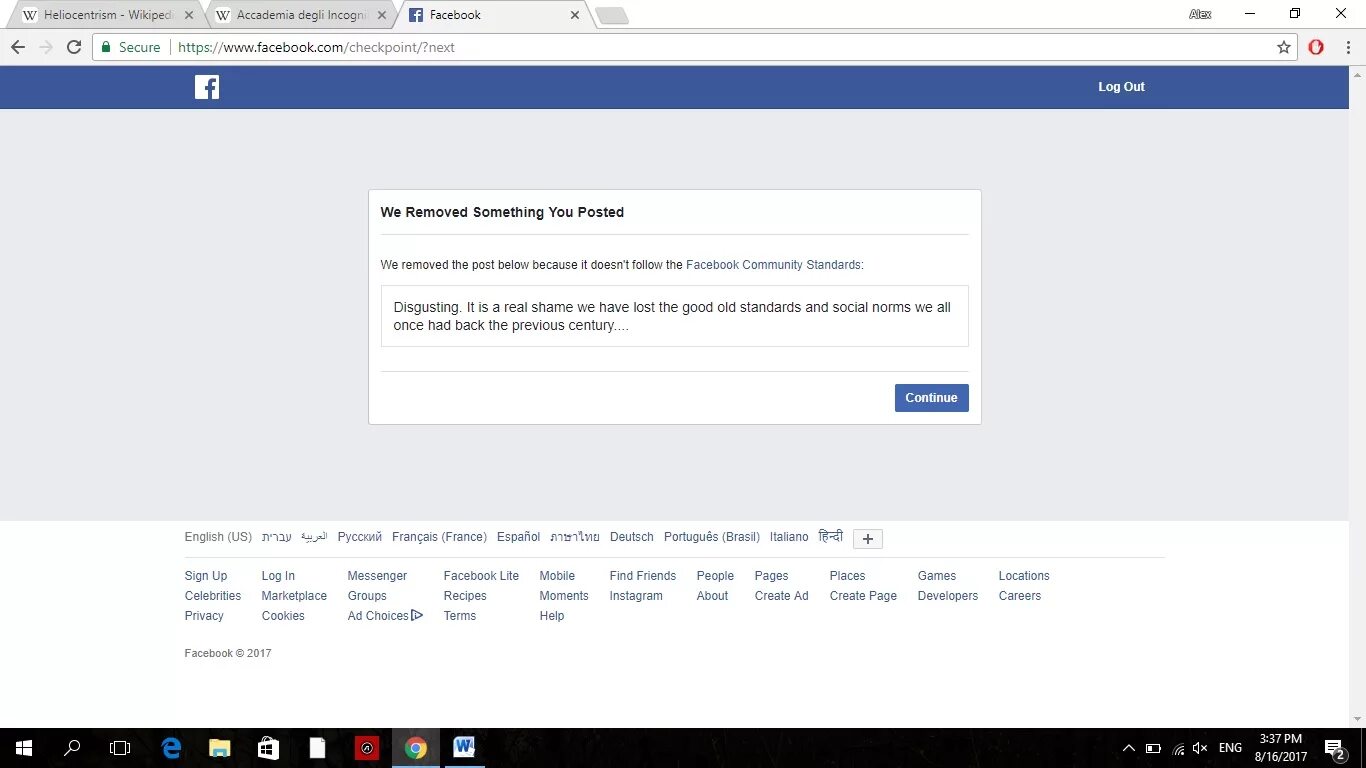The height and width of the screenshot is (768, 1366).
Task: Change the ENG input language
Action: click(x=1230, y=748)
